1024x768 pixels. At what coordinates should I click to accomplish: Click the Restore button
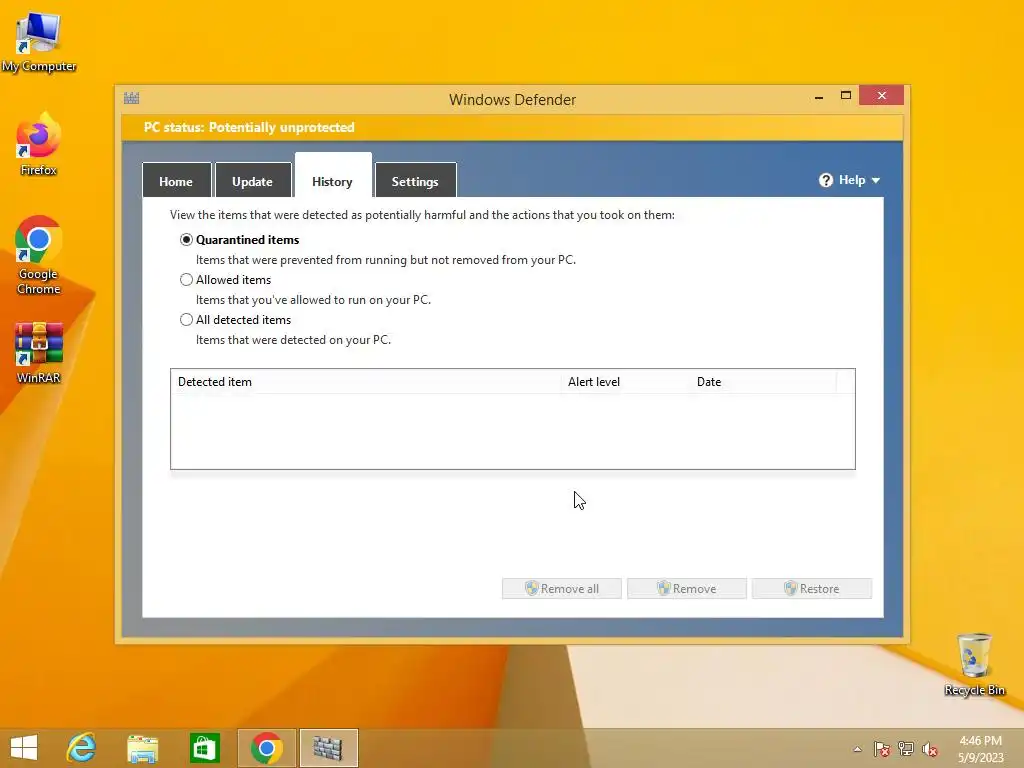812,588
